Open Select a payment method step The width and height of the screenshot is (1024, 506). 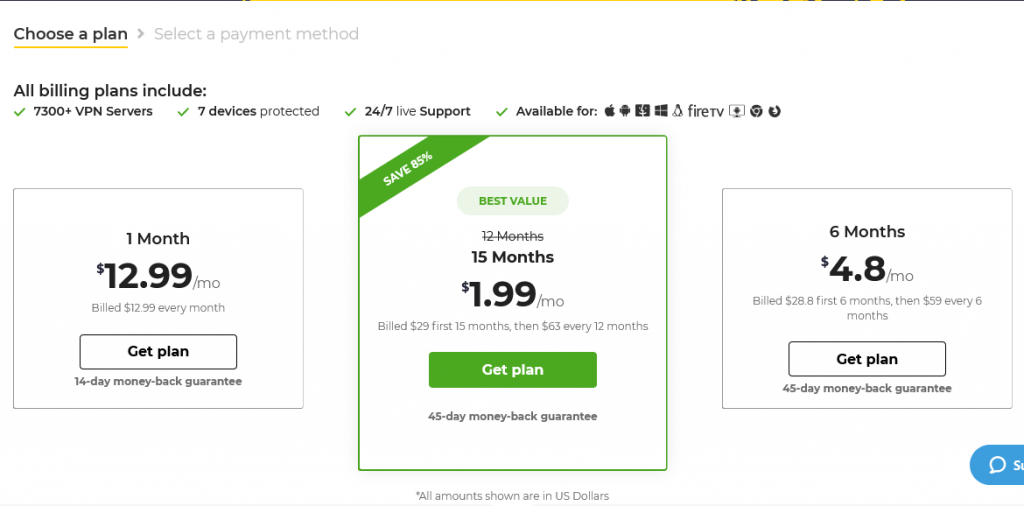(256, 34)
